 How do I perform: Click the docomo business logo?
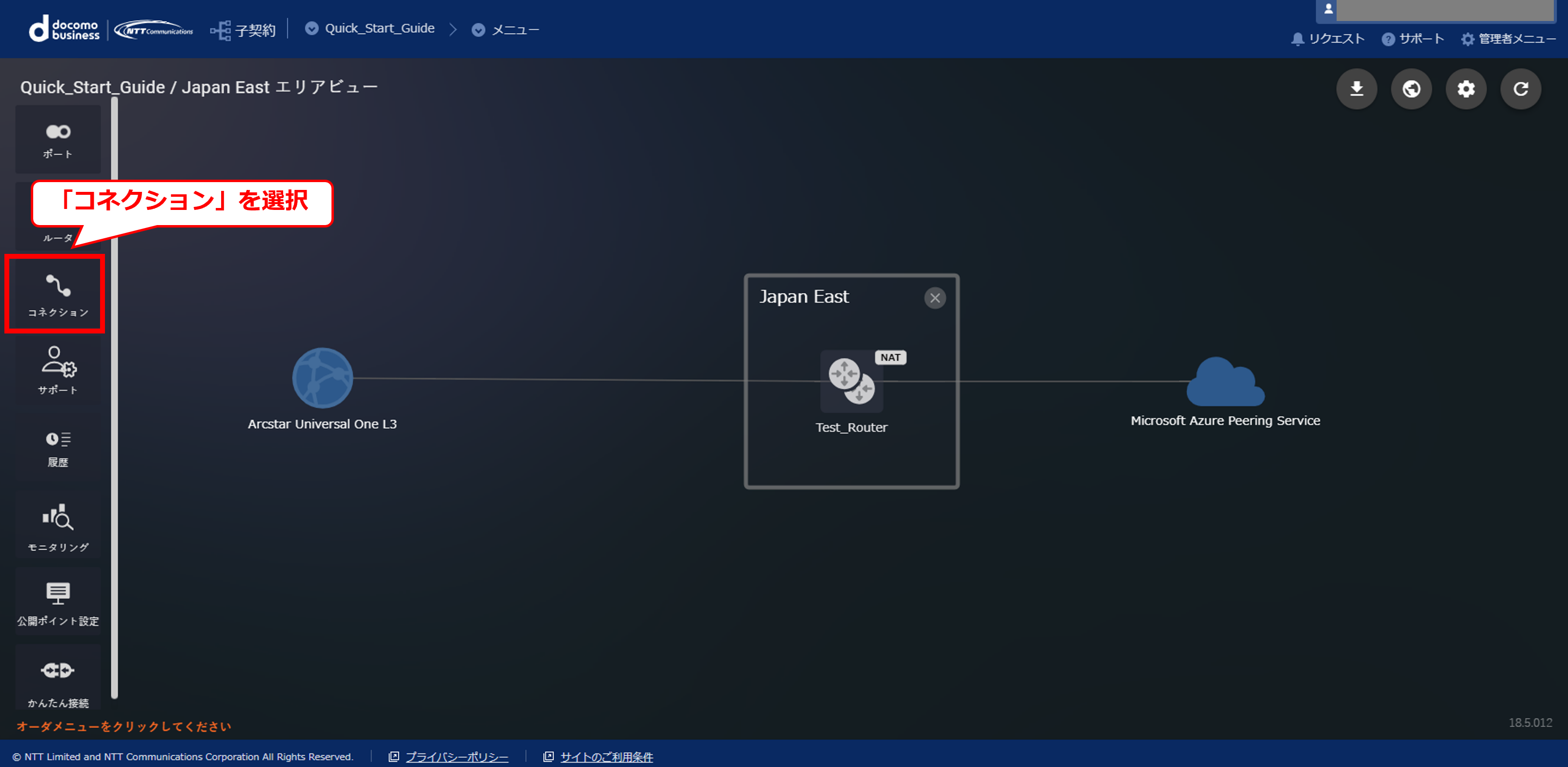(64, 29)
